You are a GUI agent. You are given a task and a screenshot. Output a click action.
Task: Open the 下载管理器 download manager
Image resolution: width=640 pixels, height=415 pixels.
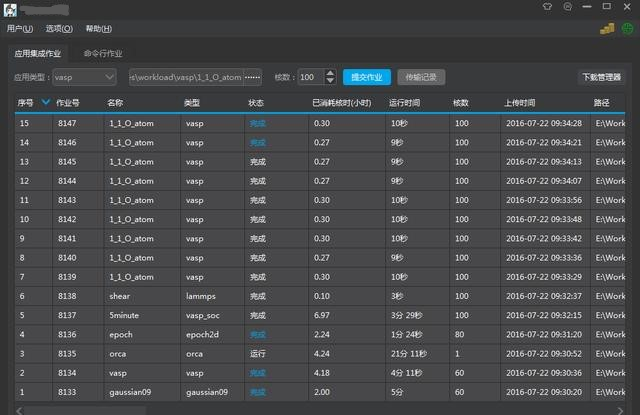coord(601,77)
